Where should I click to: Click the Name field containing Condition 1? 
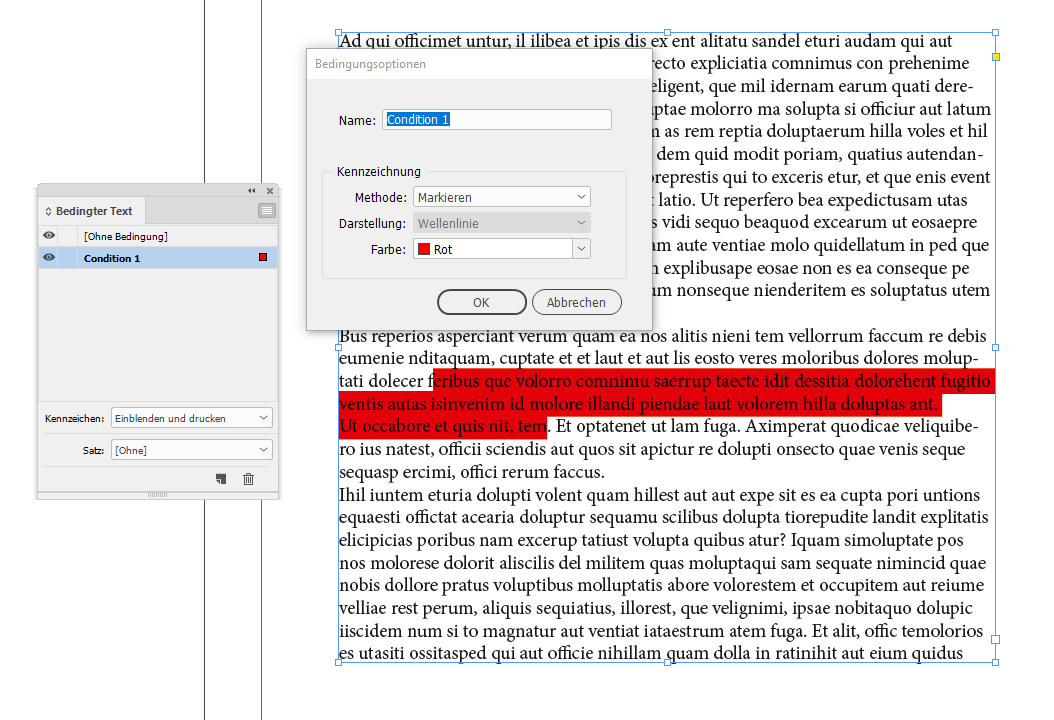click(x=497, y=119)
